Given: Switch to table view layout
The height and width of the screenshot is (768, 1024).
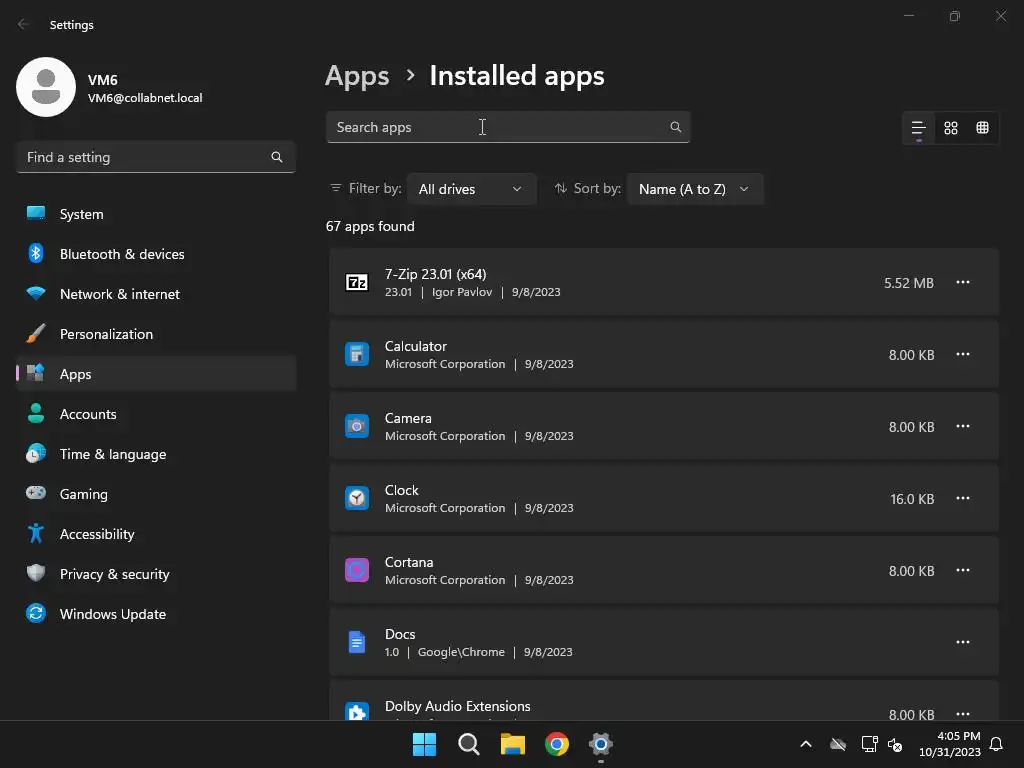Looking at the screenshot, I should 983,128.
